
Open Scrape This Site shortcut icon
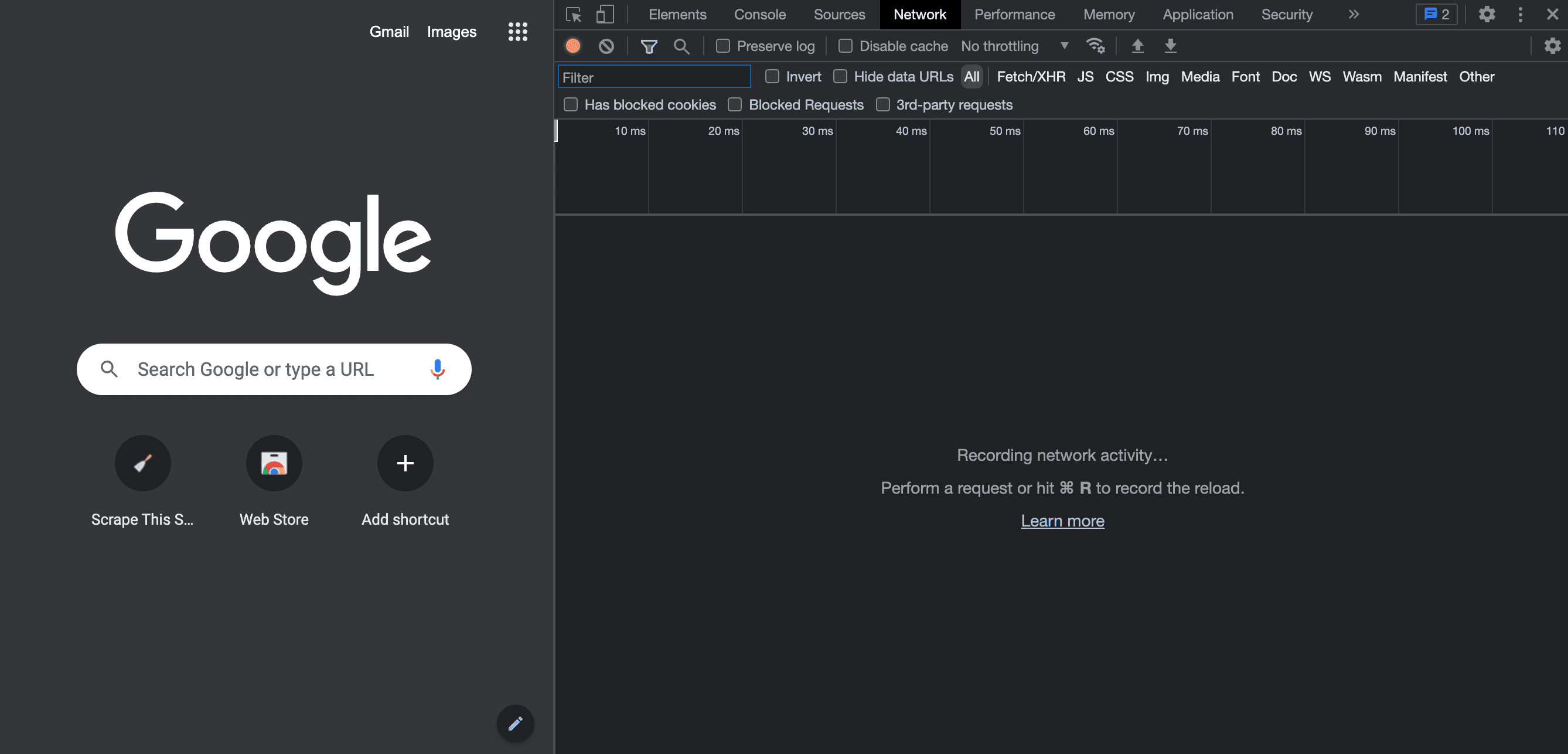click(x=142, y=463)
